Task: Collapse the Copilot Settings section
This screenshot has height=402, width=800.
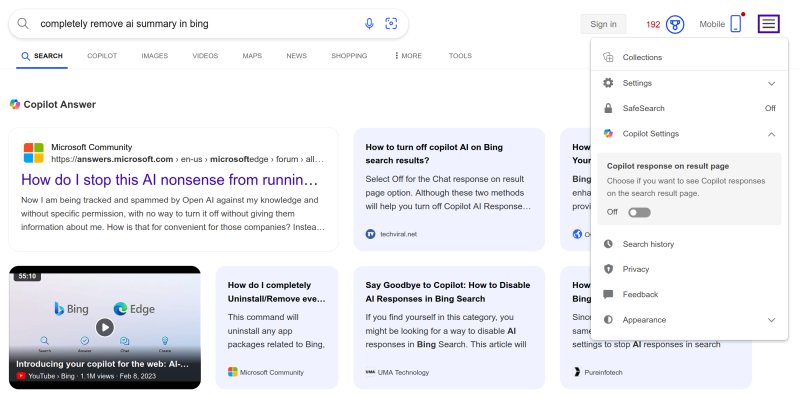Action: [x=771, y=134]
